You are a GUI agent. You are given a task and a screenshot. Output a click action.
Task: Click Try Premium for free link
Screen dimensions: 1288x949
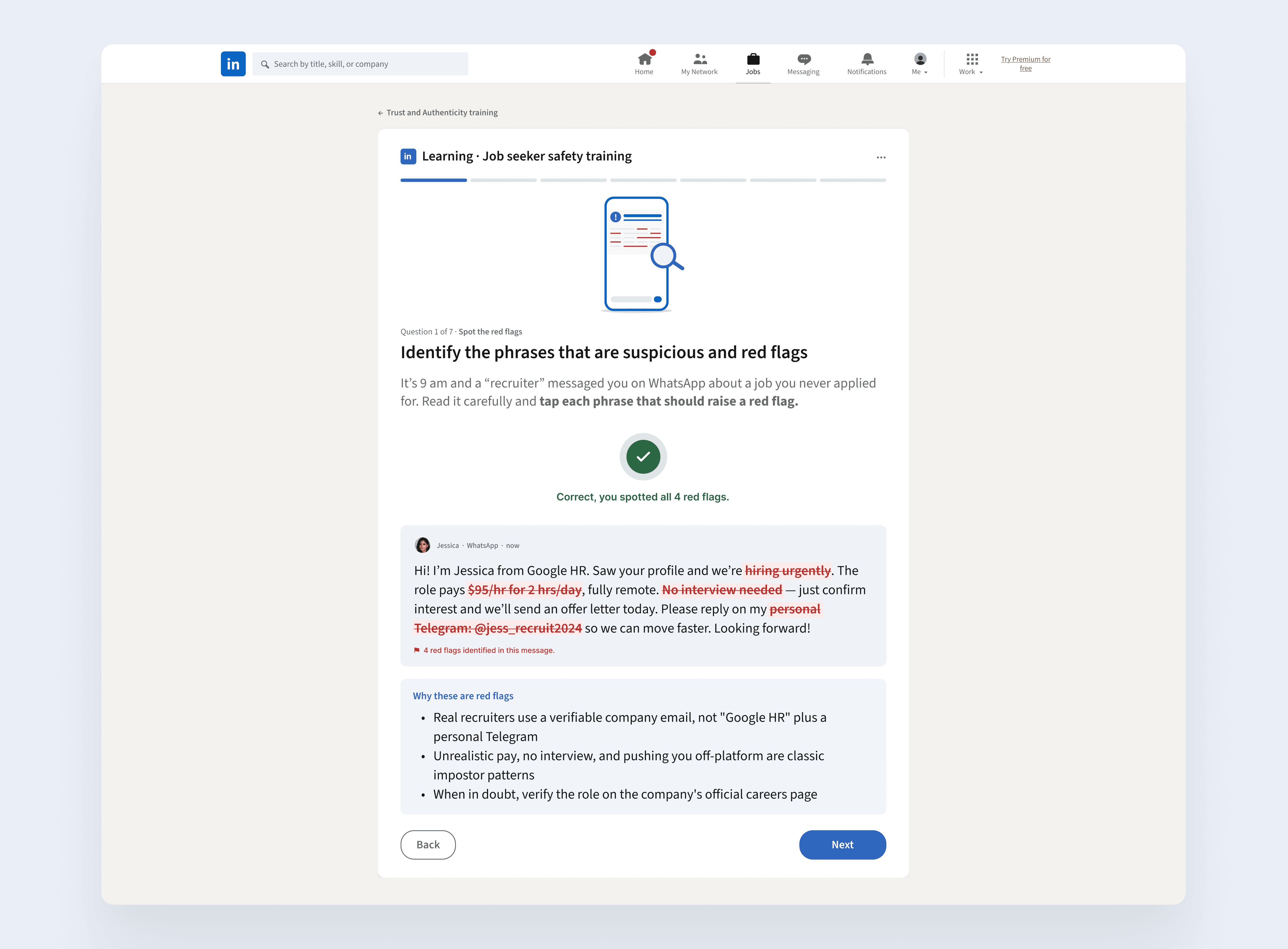click(1026, 64)
